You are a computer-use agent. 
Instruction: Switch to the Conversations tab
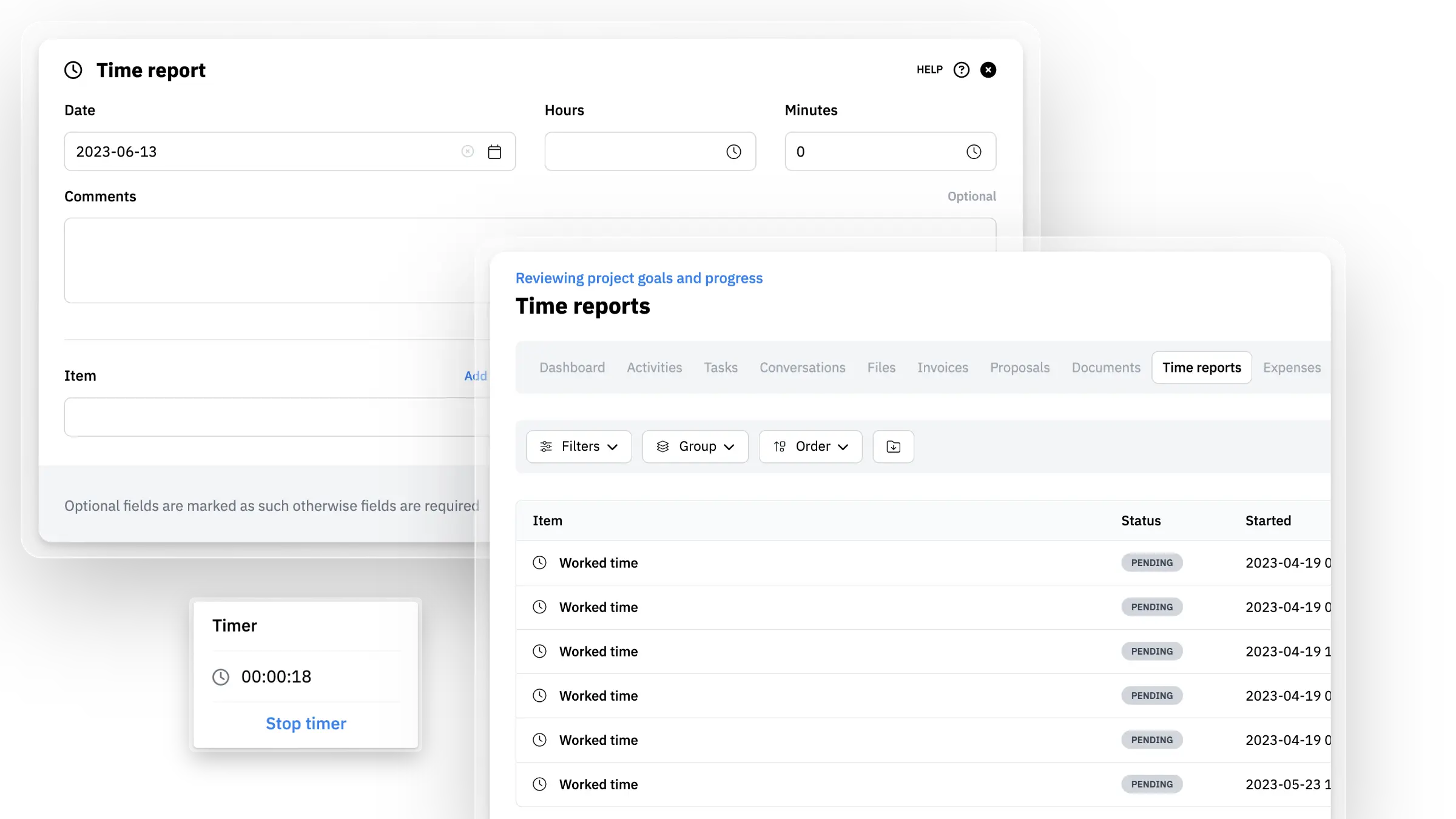[802, 368]
